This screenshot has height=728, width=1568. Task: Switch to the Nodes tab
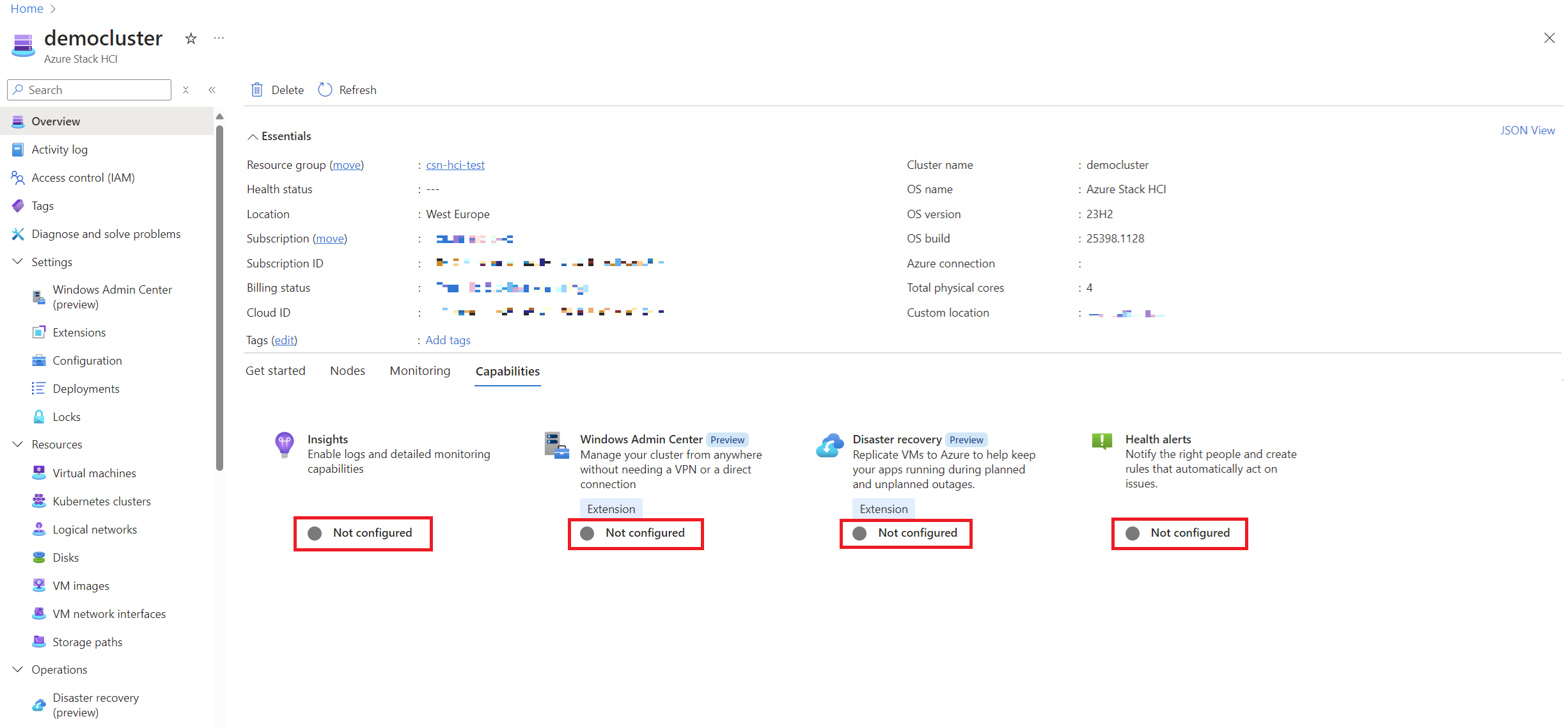(347, 371)
